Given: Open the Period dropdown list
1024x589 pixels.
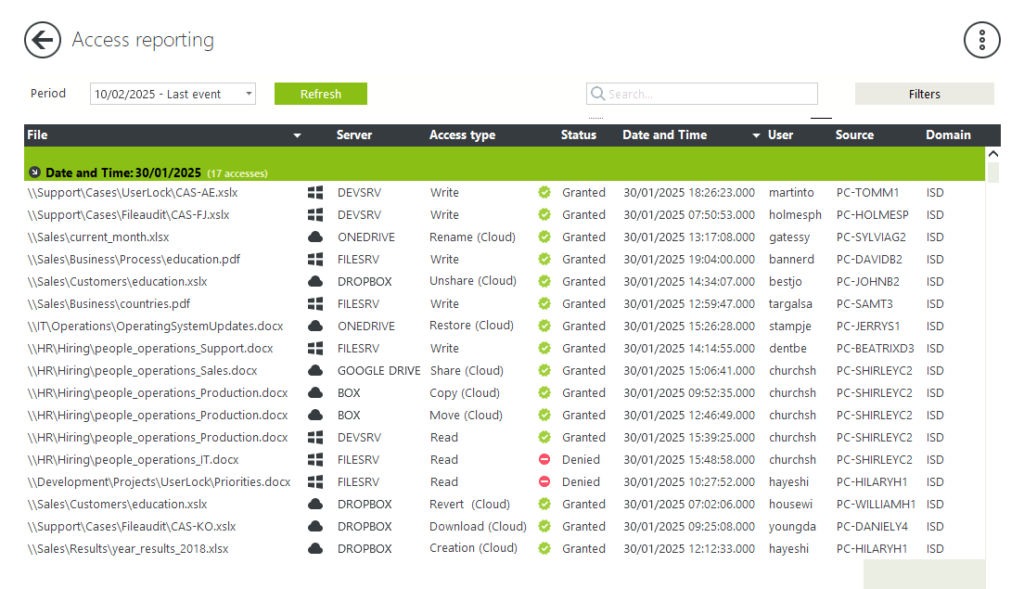Looking at the screenshot, I should click(248, 94).
